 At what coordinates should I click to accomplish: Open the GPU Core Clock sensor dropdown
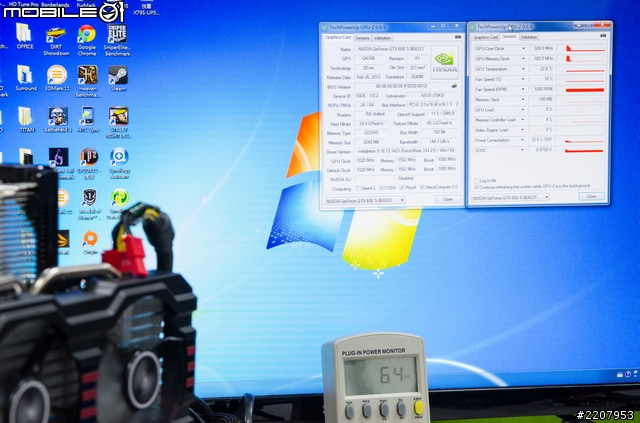(523, 49)
